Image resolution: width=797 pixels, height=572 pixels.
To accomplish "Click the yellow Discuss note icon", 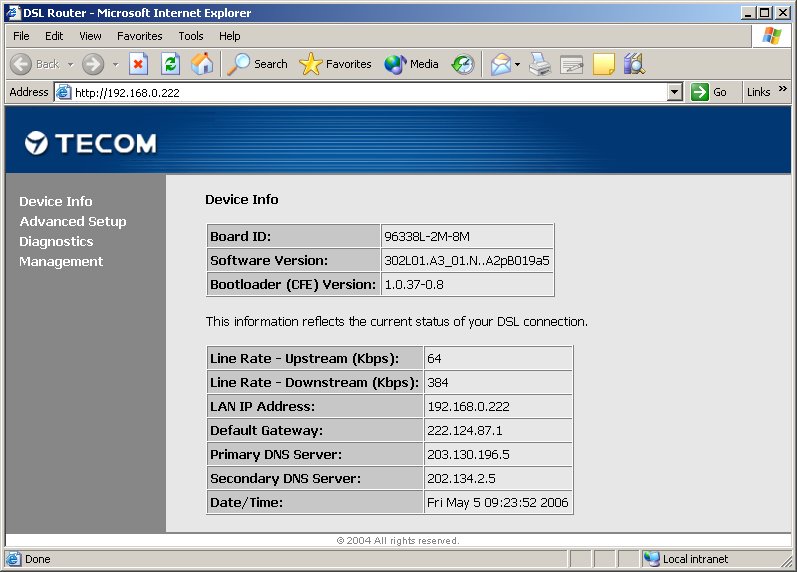I will (603, 64).
